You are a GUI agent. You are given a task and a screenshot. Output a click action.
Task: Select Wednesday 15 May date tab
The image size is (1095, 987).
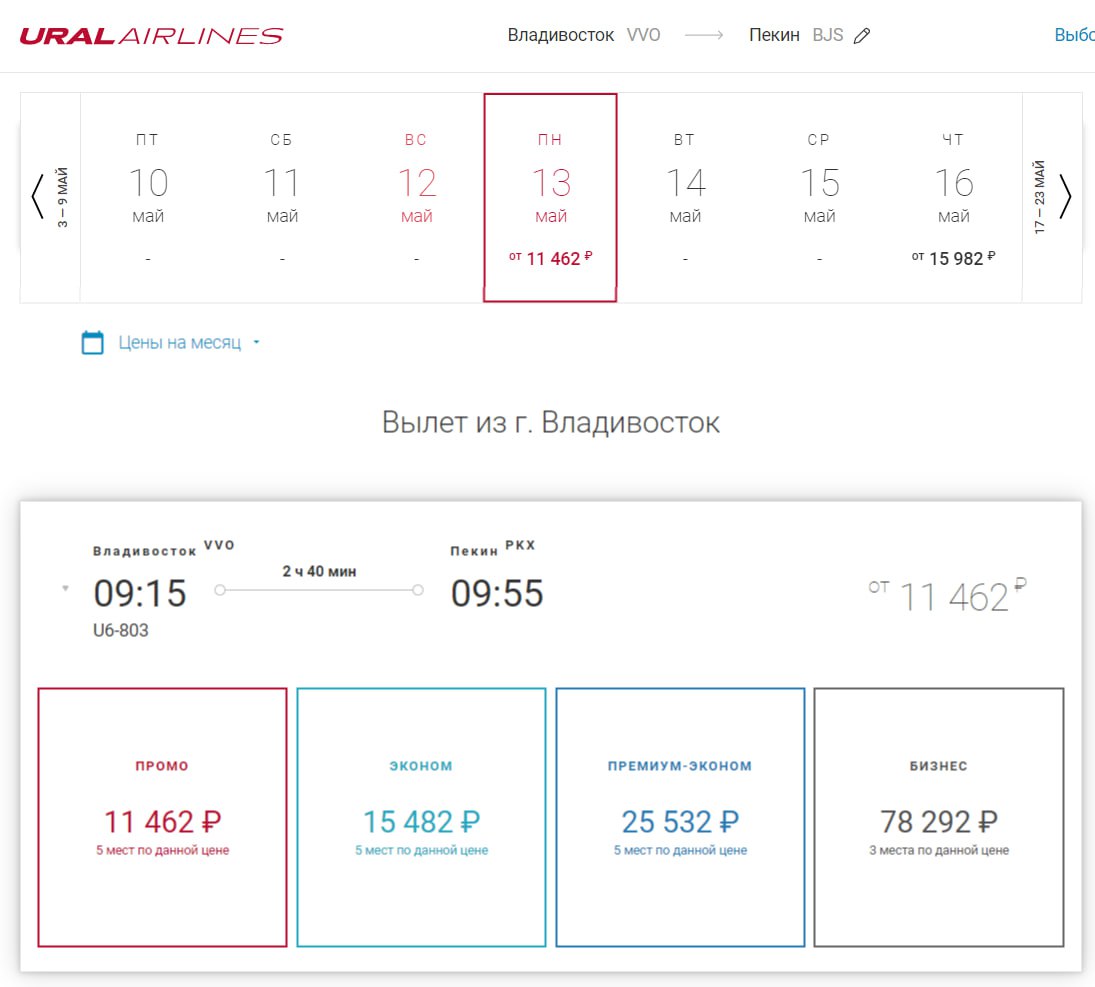[x=819, y=197]
